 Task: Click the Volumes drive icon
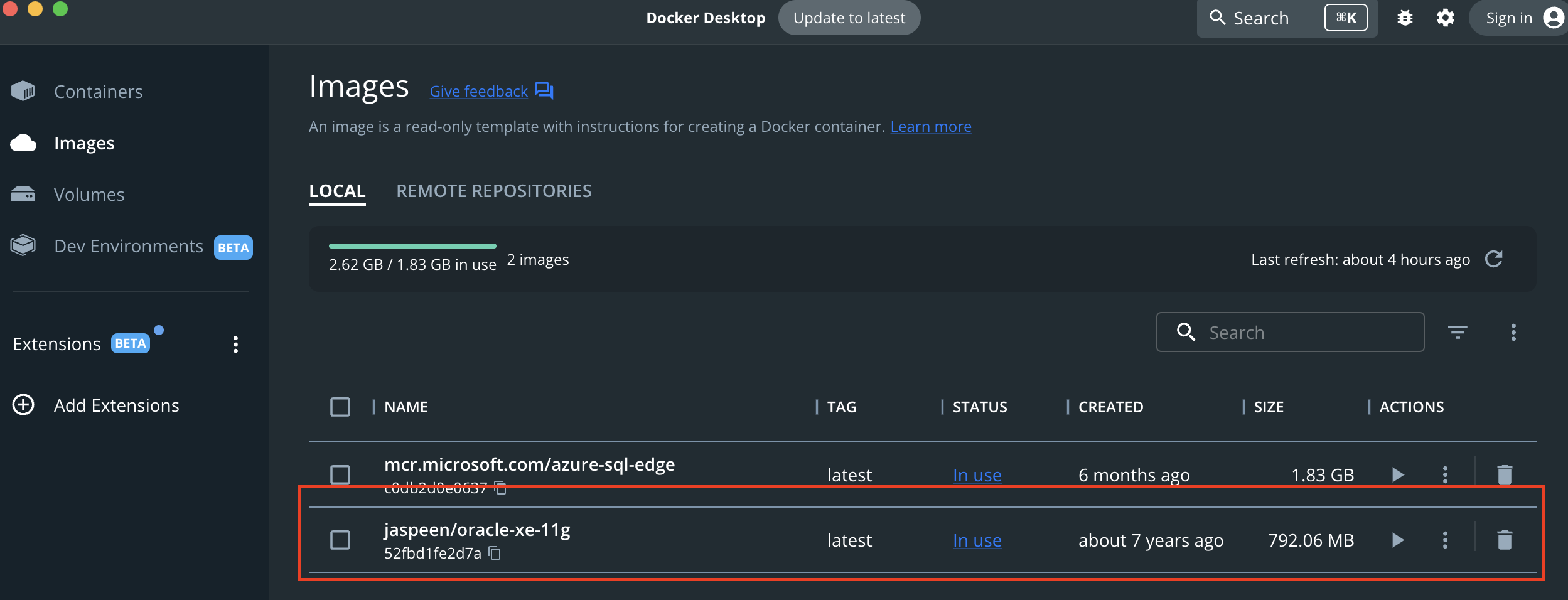tap(23, 194)
